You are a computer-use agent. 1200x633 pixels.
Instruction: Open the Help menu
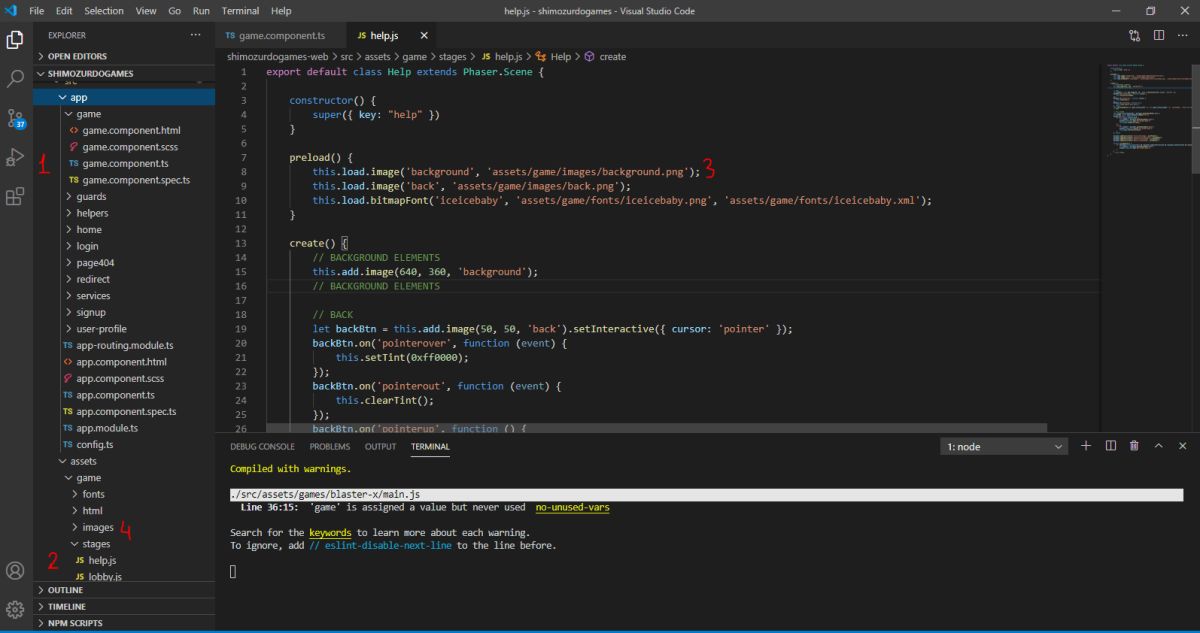[x=281, y=11]
